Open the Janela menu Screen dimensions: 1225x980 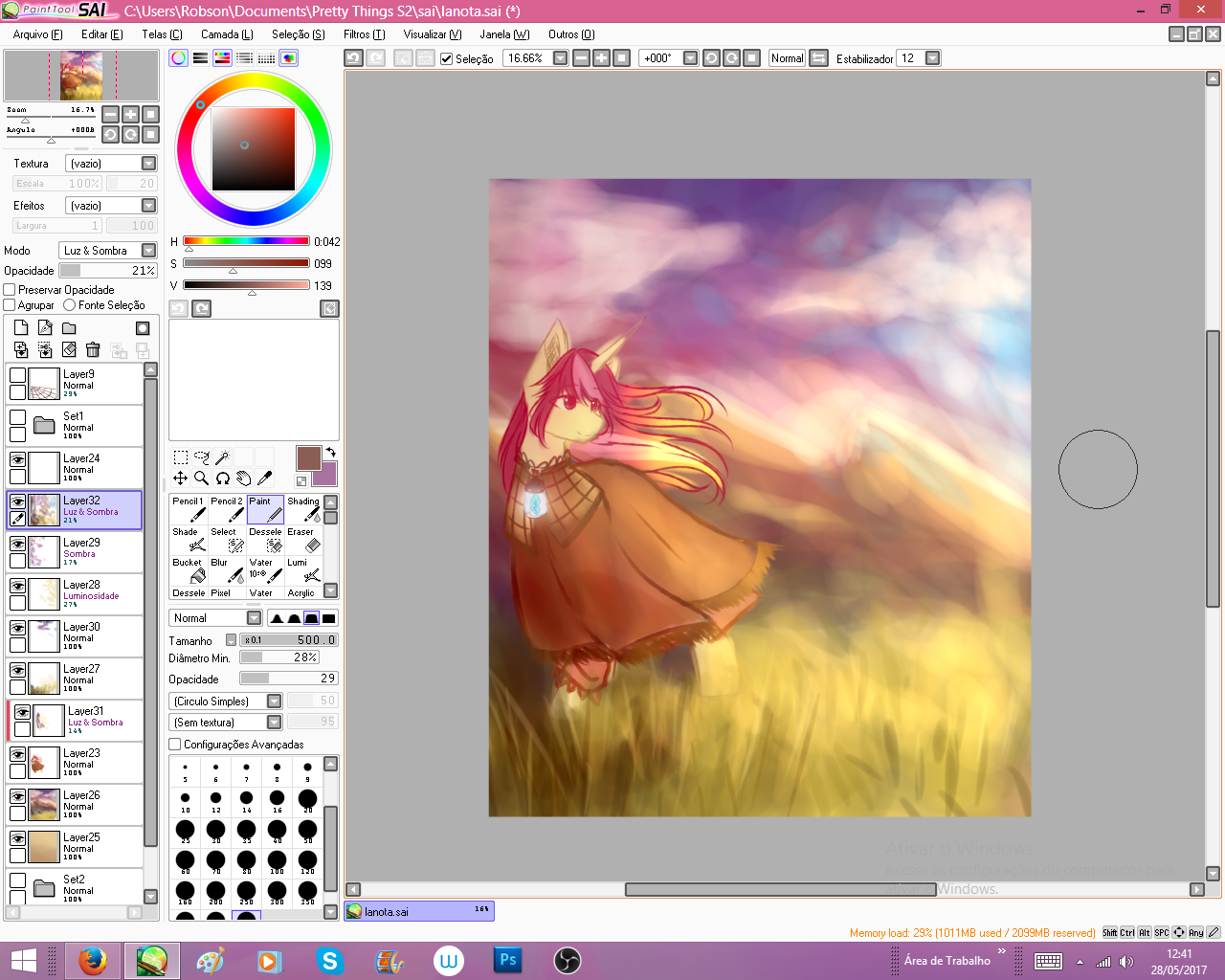pos(505,34)
